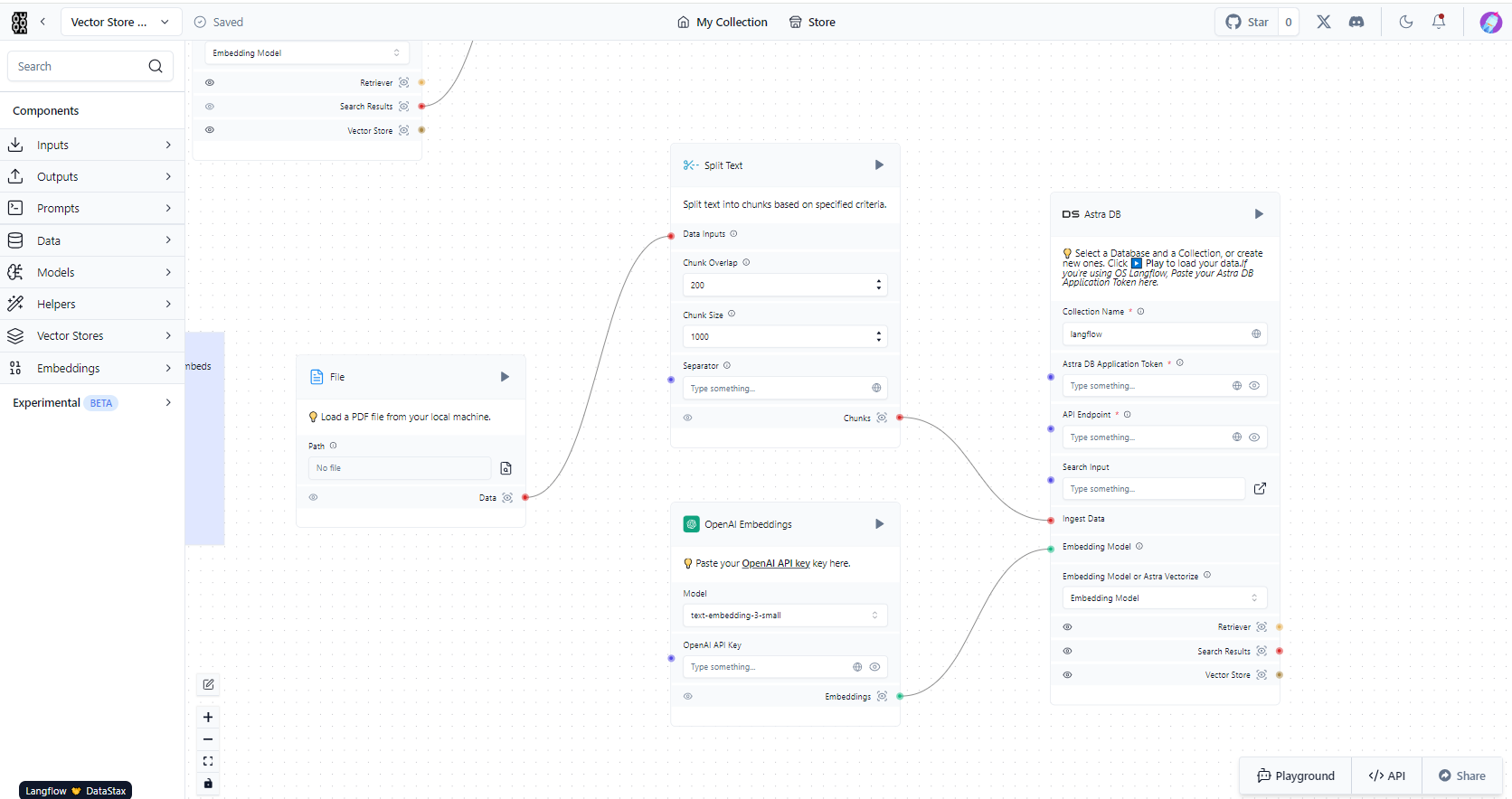This screenshot has width=1512, height=799.
Task: Show password for OpenAI API Key
Action: [874, 667]
